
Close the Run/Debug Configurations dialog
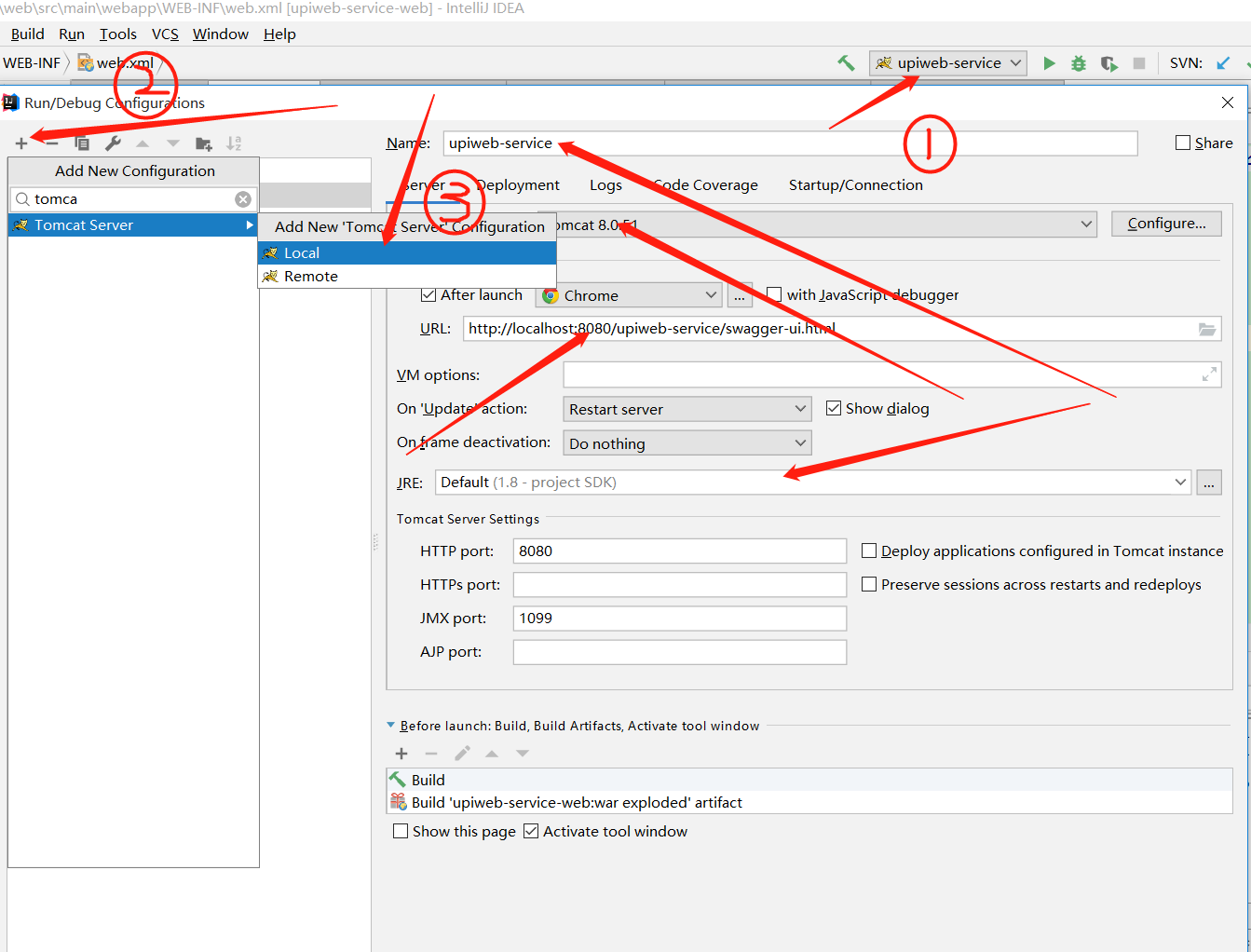point(1228,102)
